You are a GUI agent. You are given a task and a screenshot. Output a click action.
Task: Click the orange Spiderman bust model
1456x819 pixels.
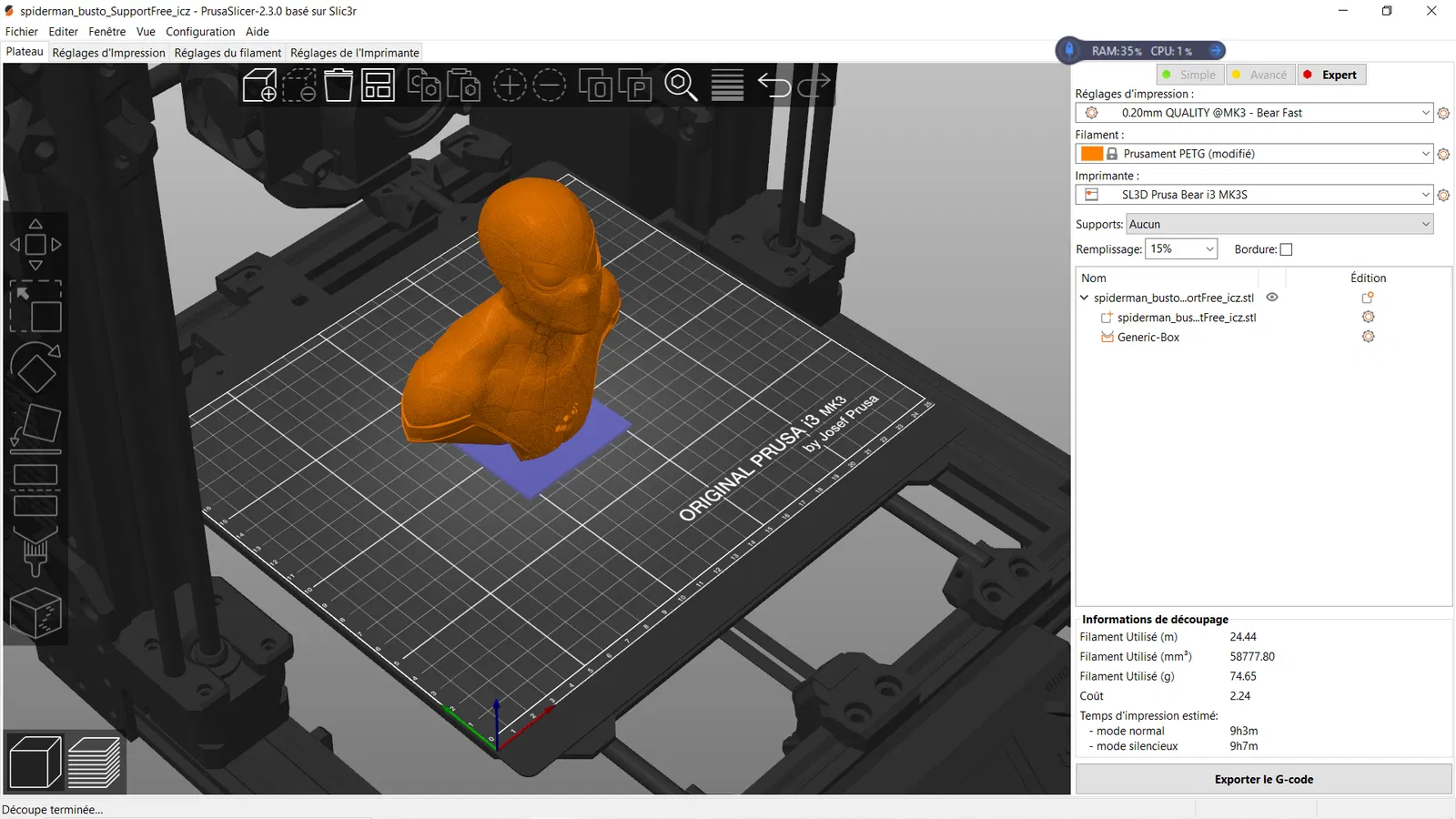point(510,318)
